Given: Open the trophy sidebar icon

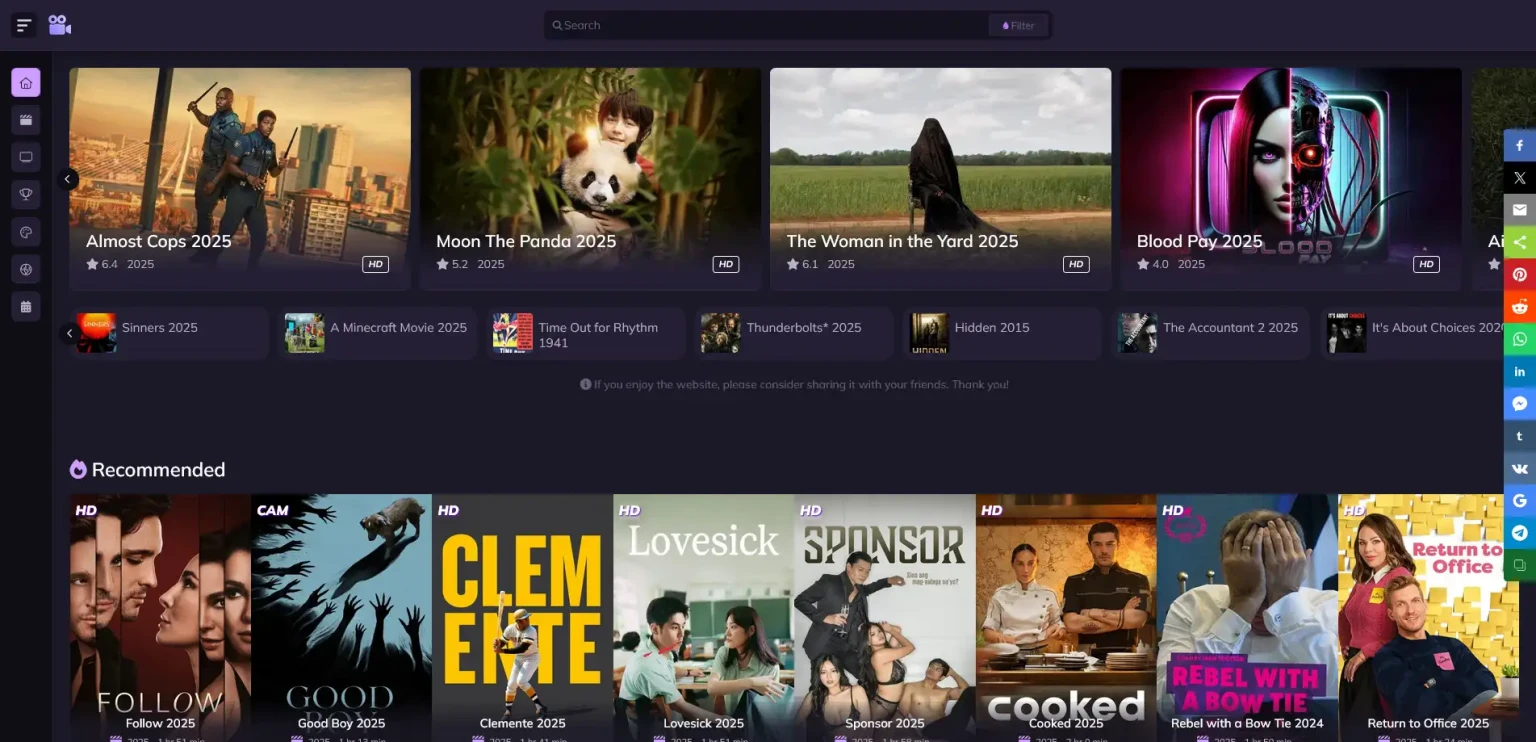Looking at the screenshot, I should [26, 194].
